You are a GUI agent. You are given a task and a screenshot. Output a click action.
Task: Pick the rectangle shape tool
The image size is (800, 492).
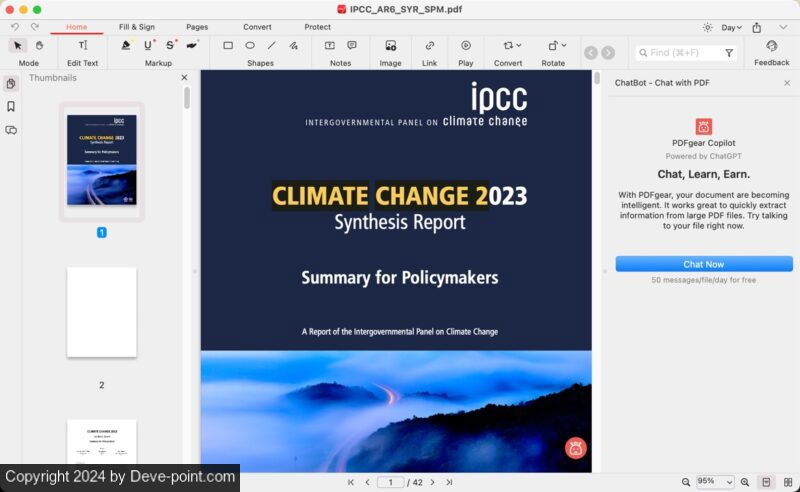pos(228,45)
